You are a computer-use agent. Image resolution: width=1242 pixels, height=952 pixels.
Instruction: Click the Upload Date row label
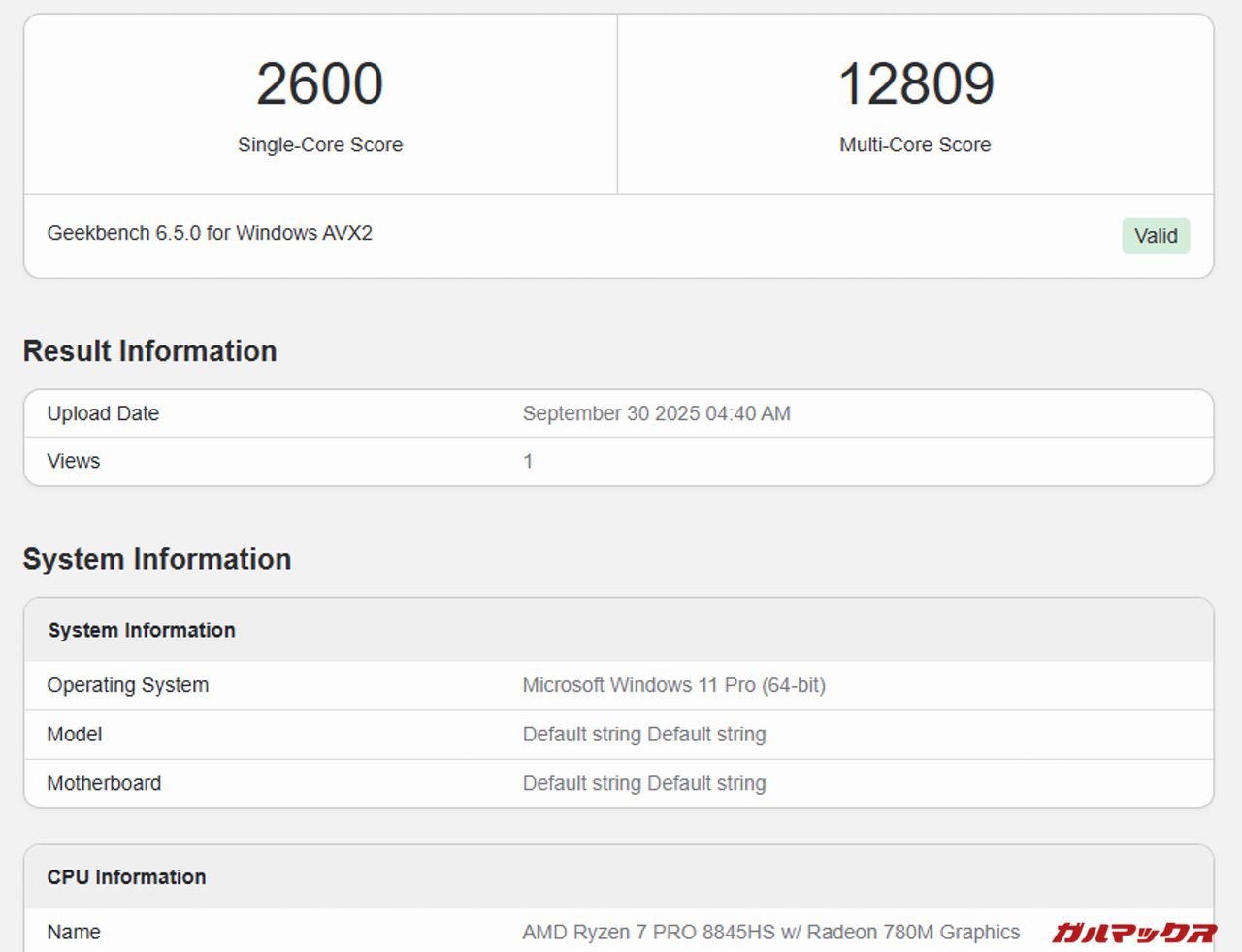pos(103,413)
